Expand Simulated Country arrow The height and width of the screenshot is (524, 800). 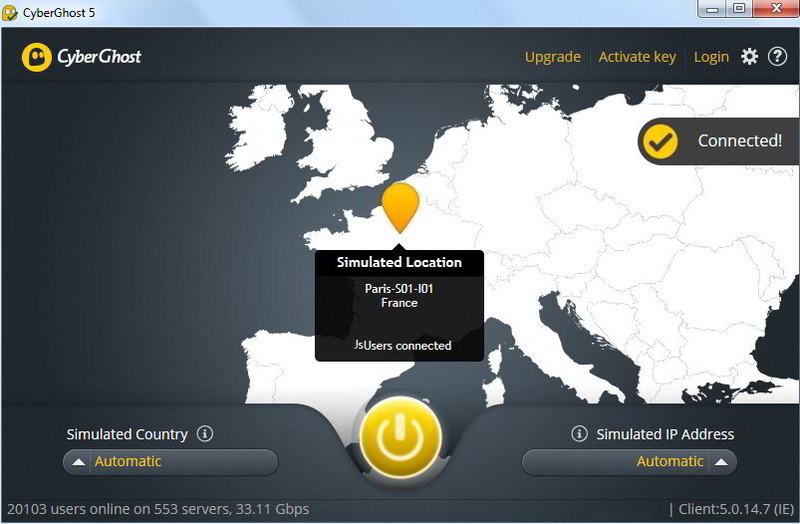pyautogui.click(x=78, y=462)
